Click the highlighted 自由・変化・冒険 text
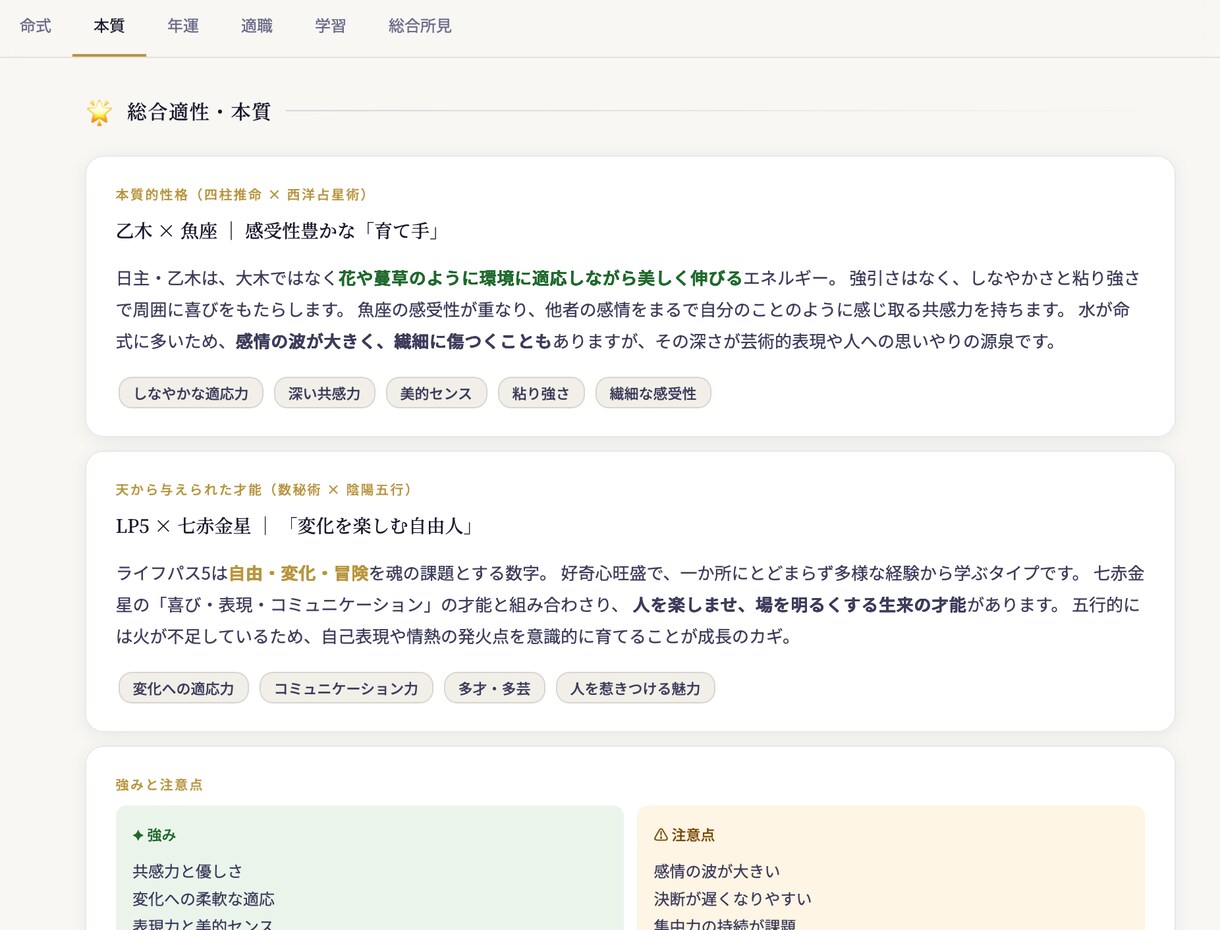Viewport: 1220px width, 930px height. coord(299,574)
